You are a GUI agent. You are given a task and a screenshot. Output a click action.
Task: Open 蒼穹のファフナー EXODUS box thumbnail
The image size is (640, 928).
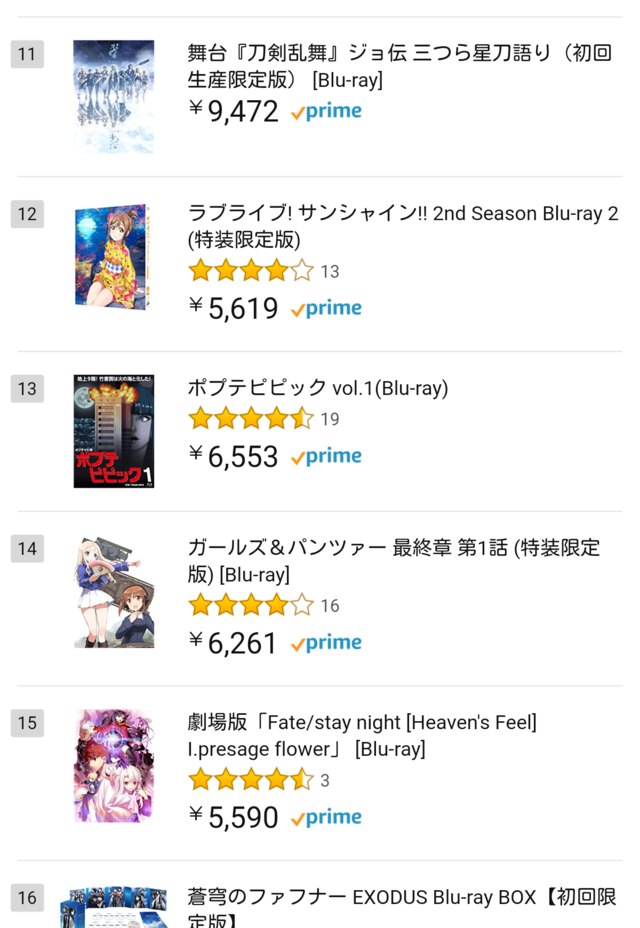pos(114,907)
